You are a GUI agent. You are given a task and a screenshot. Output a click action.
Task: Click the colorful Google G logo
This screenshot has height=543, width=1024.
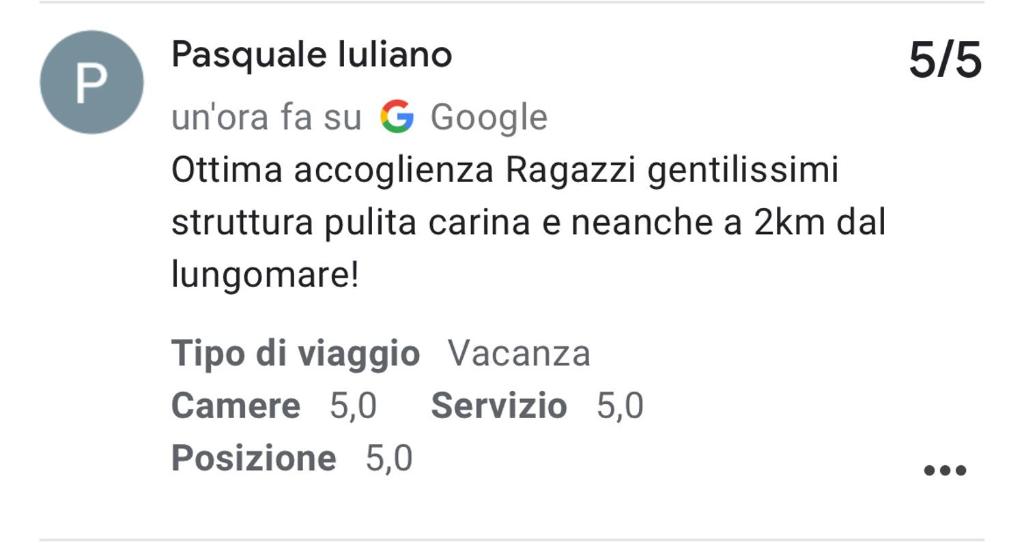397,117
